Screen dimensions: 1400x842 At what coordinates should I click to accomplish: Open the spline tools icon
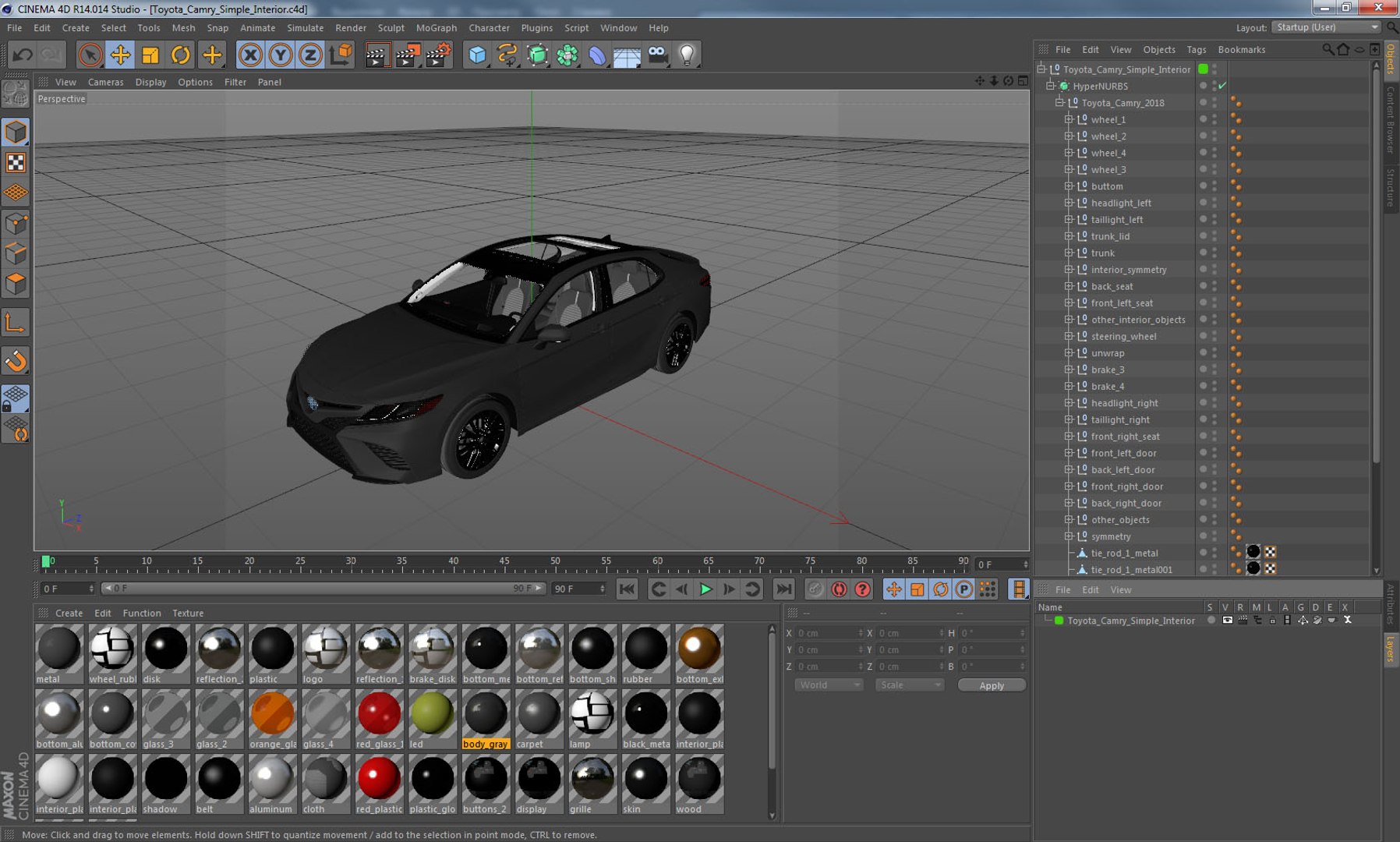pos(507,55)
